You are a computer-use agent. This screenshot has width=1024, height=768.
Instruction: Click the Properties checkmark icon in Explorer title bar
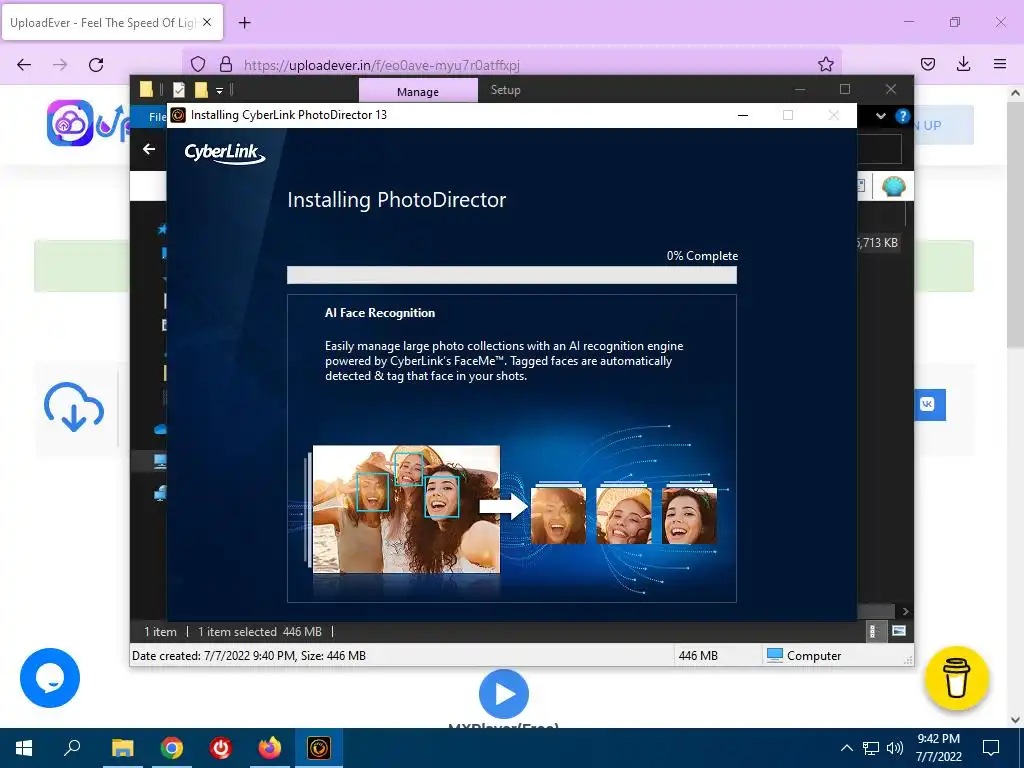[179, 89]
